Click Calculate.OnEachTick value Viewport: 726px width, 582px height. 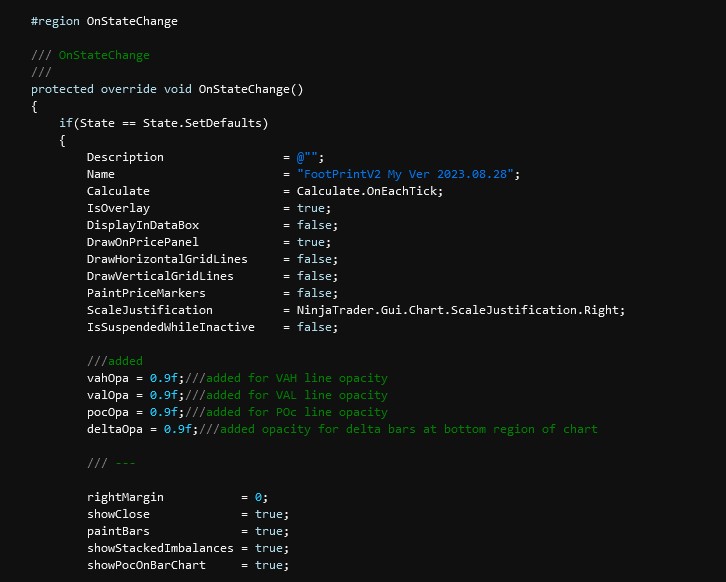click(369, 191)
